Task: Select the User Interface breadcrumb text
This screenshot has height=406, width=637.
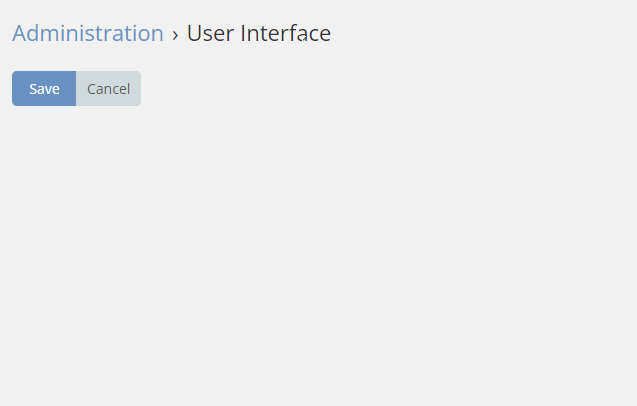Action: point(258,33)
